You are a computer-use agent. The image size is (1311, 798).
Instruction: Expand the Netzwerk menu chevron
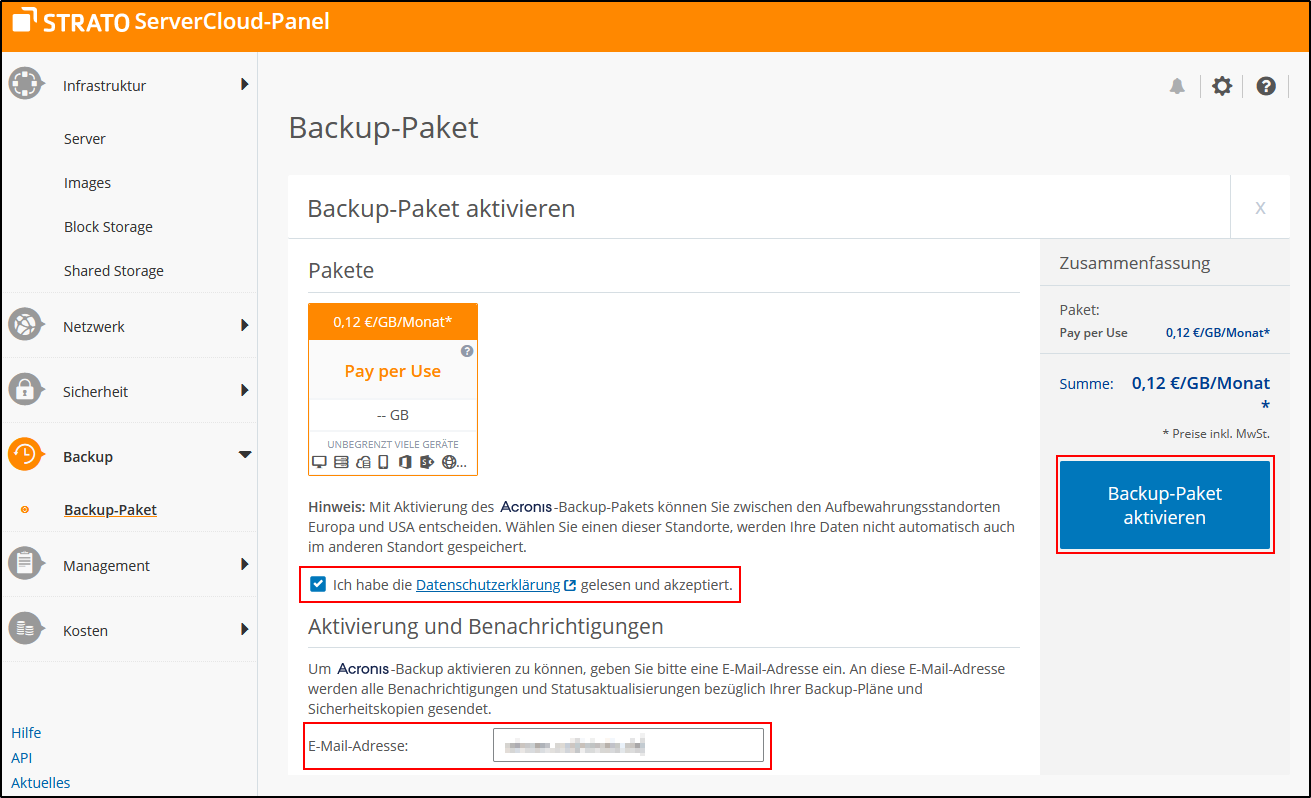tap(244, 325)
